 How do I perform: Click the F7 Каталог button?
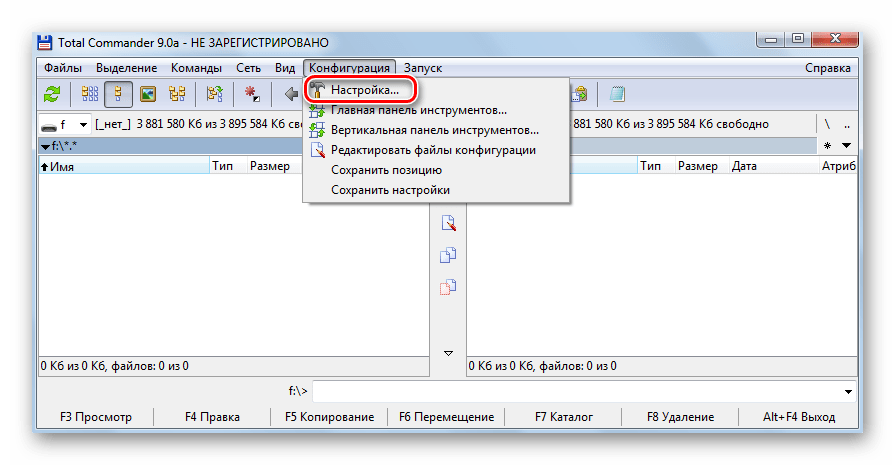[x=564, y=417]
